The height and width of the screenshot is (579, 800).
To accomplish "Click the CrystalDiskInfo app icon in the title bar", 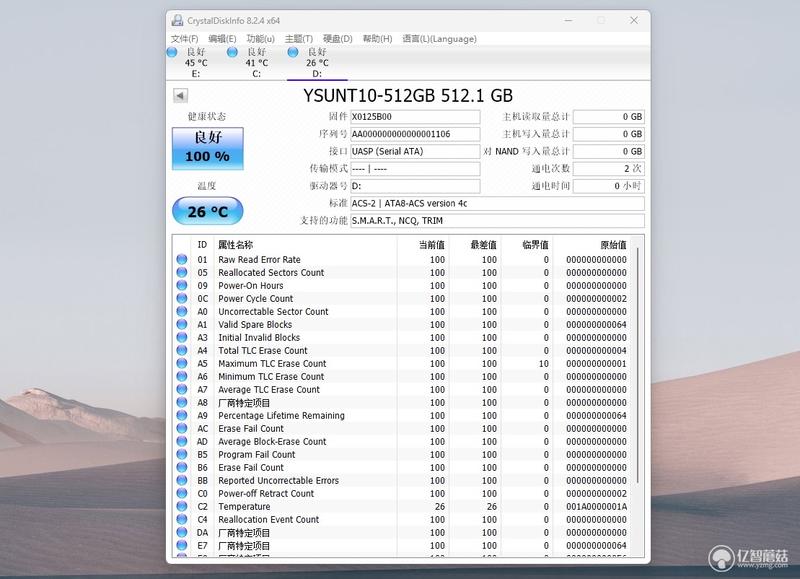I will click(177, 20).
